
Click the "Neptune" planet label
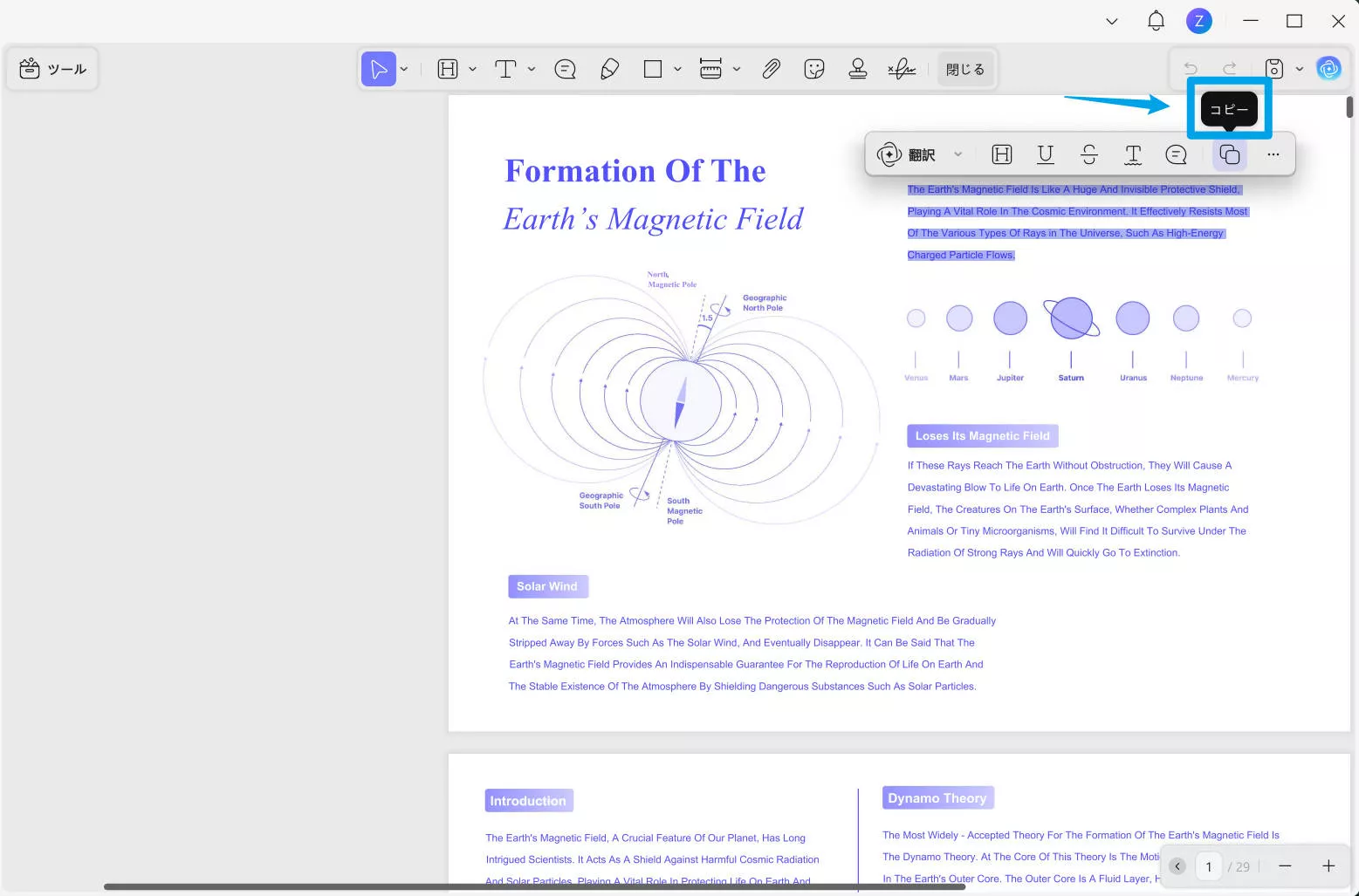(x=1187, y=378)
